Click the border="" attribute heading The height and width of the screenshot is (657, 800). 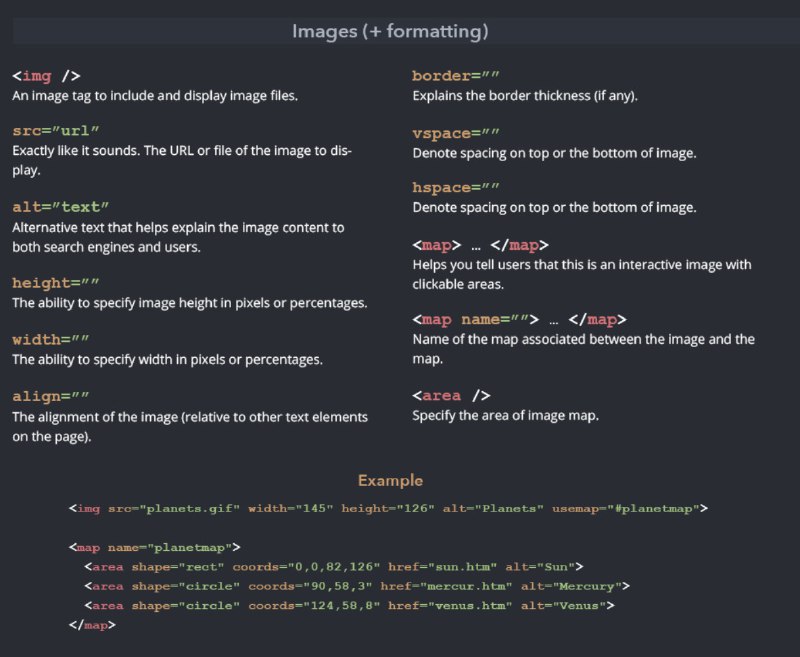pos(456,76)
